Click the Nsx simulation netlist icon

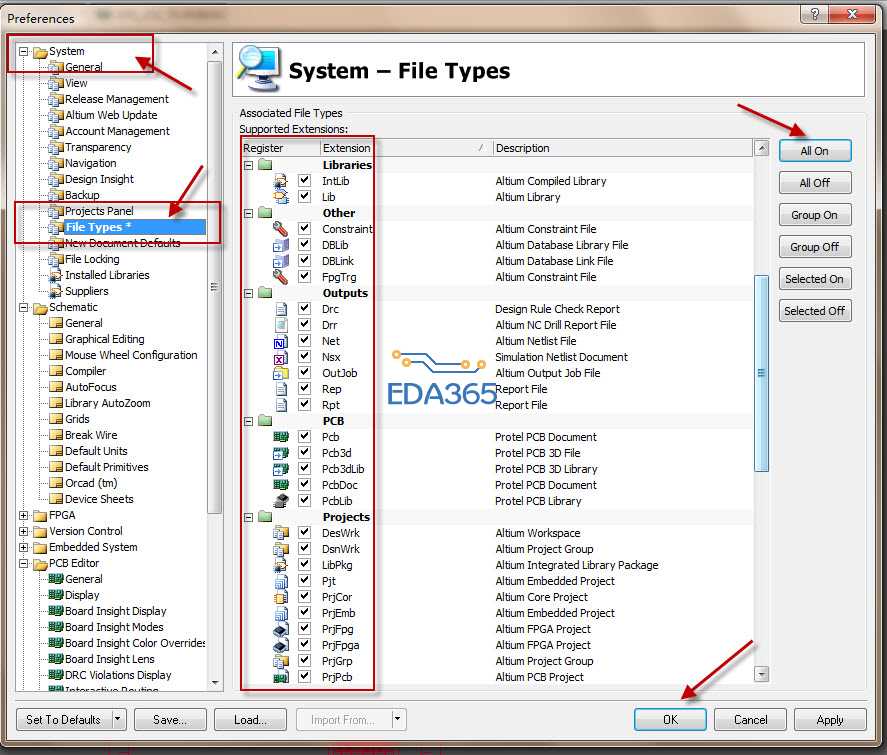tap(281, 357)
